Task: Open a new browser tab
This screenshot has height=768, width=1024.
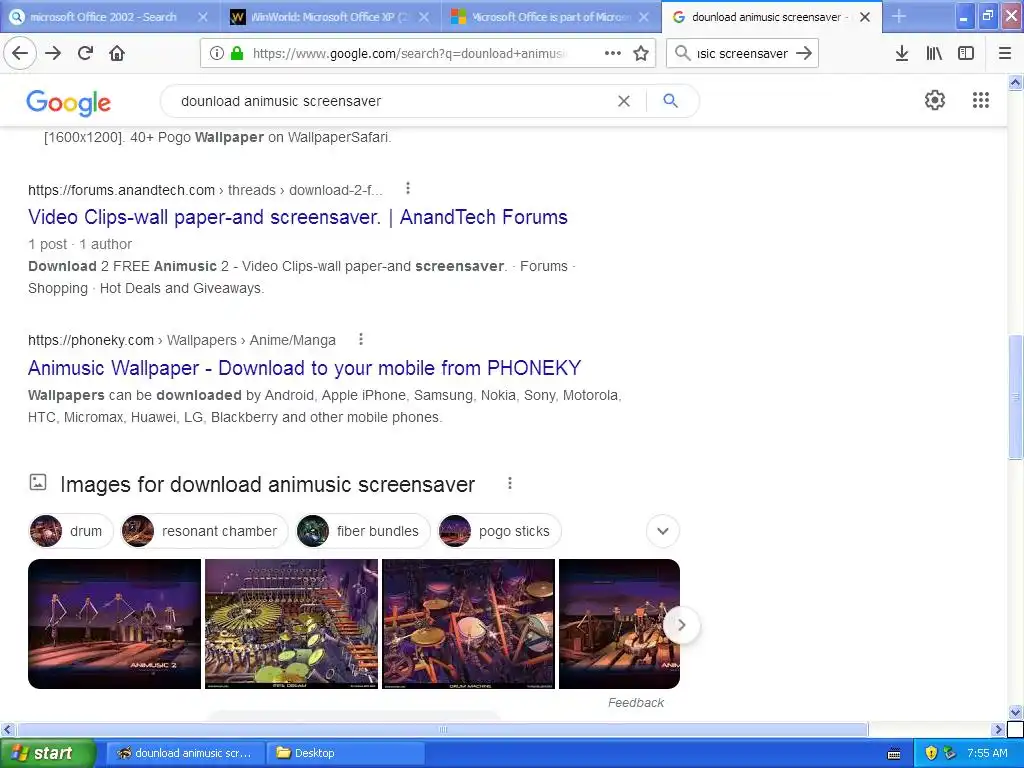Action: pyautogui.click(x=899, y=16)
